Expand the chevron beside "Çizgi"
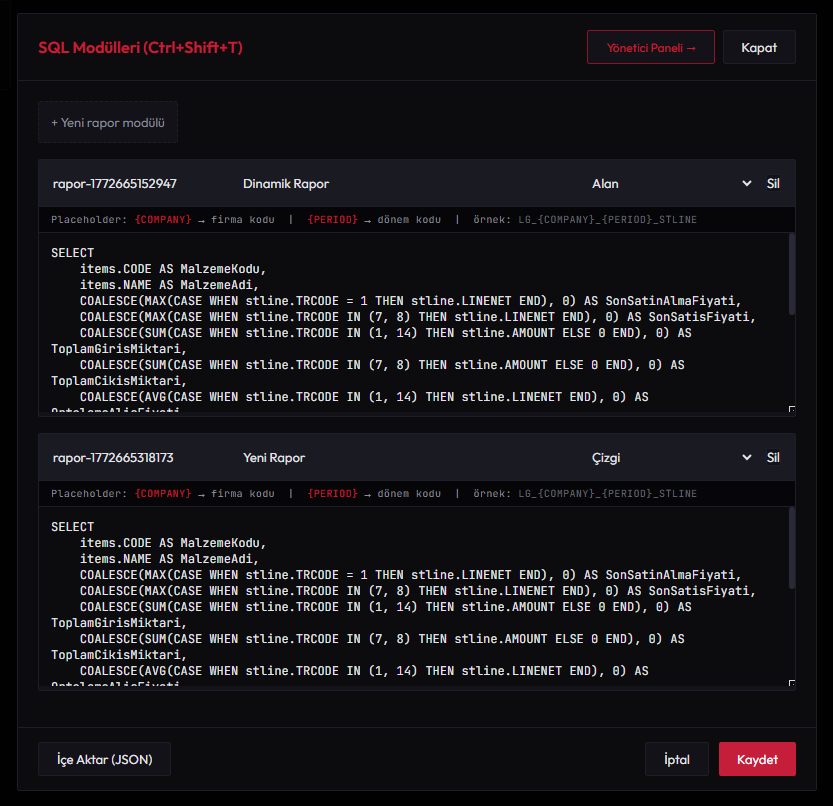Image resolution: width=833 pixels, height=806 pixels. [x=746, y=458]
